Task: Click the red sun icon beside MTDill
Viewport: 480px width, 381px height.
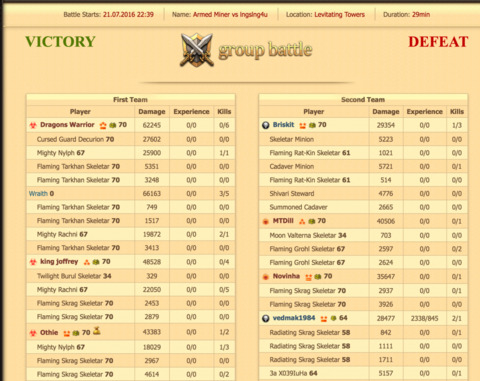Action: point(266,221)
